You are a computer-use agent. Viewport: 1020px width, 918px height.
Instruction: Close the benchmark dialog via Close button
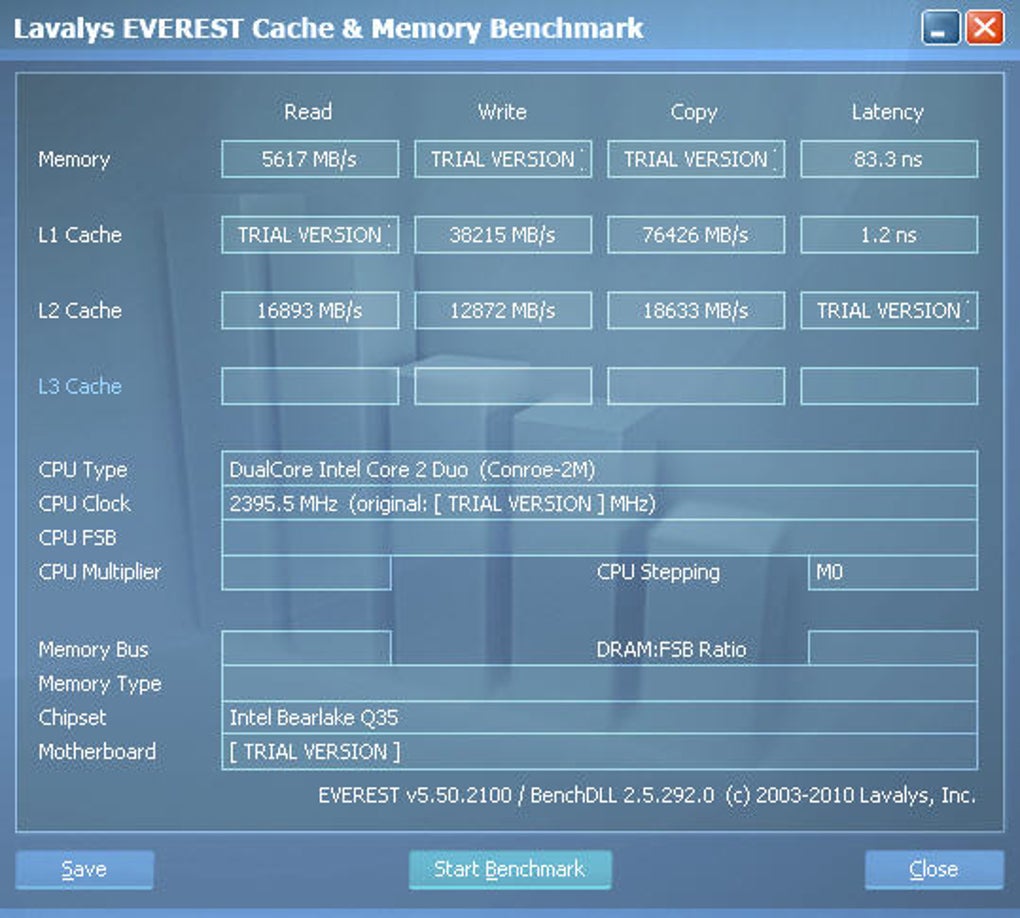coord(934,869)
